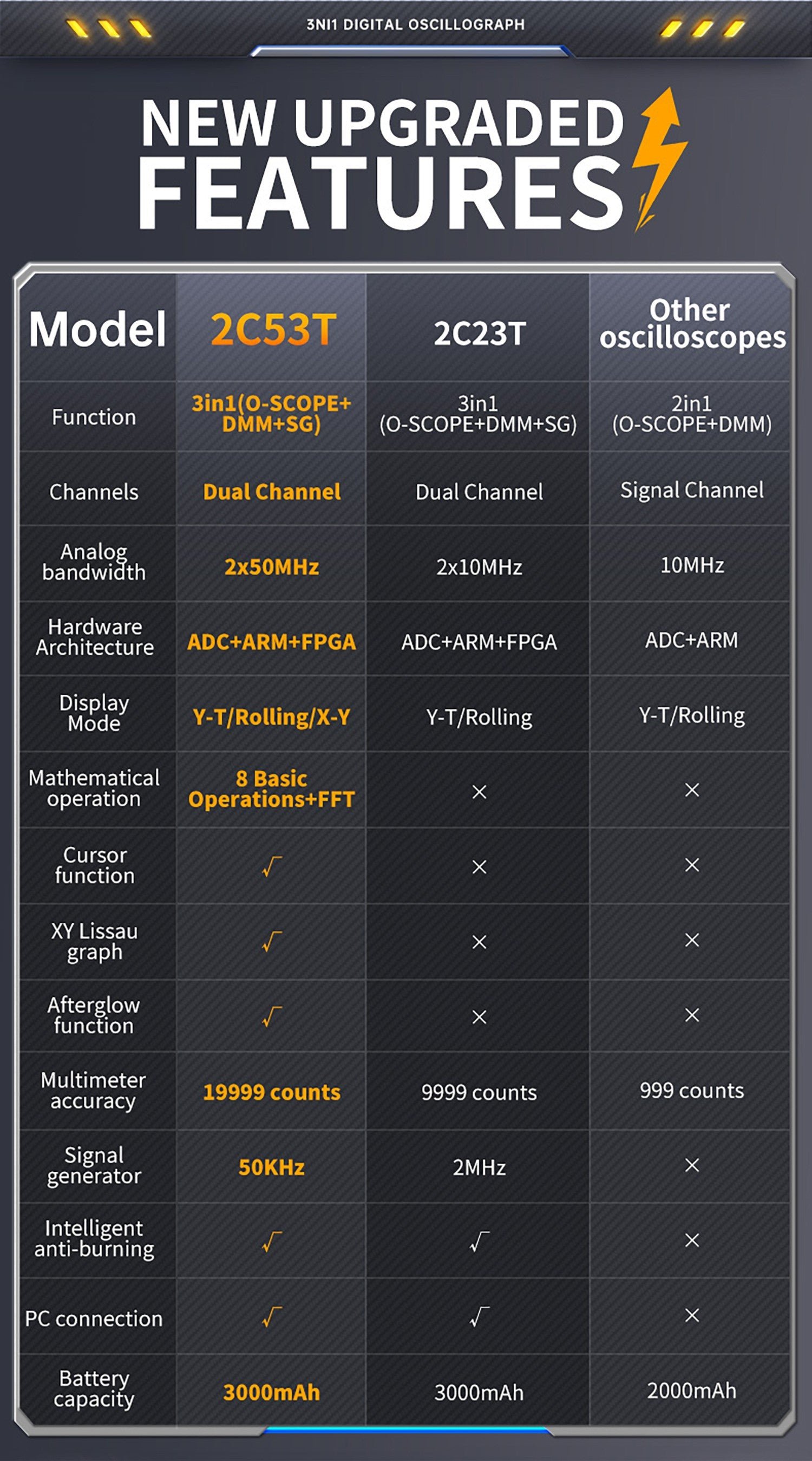Image resolution: width=812 pixels, height=1461 pixels.
Task: Click the 3NI1 DIGITAL OSCILLOGRAPH title
Action: tap(415, 24)
